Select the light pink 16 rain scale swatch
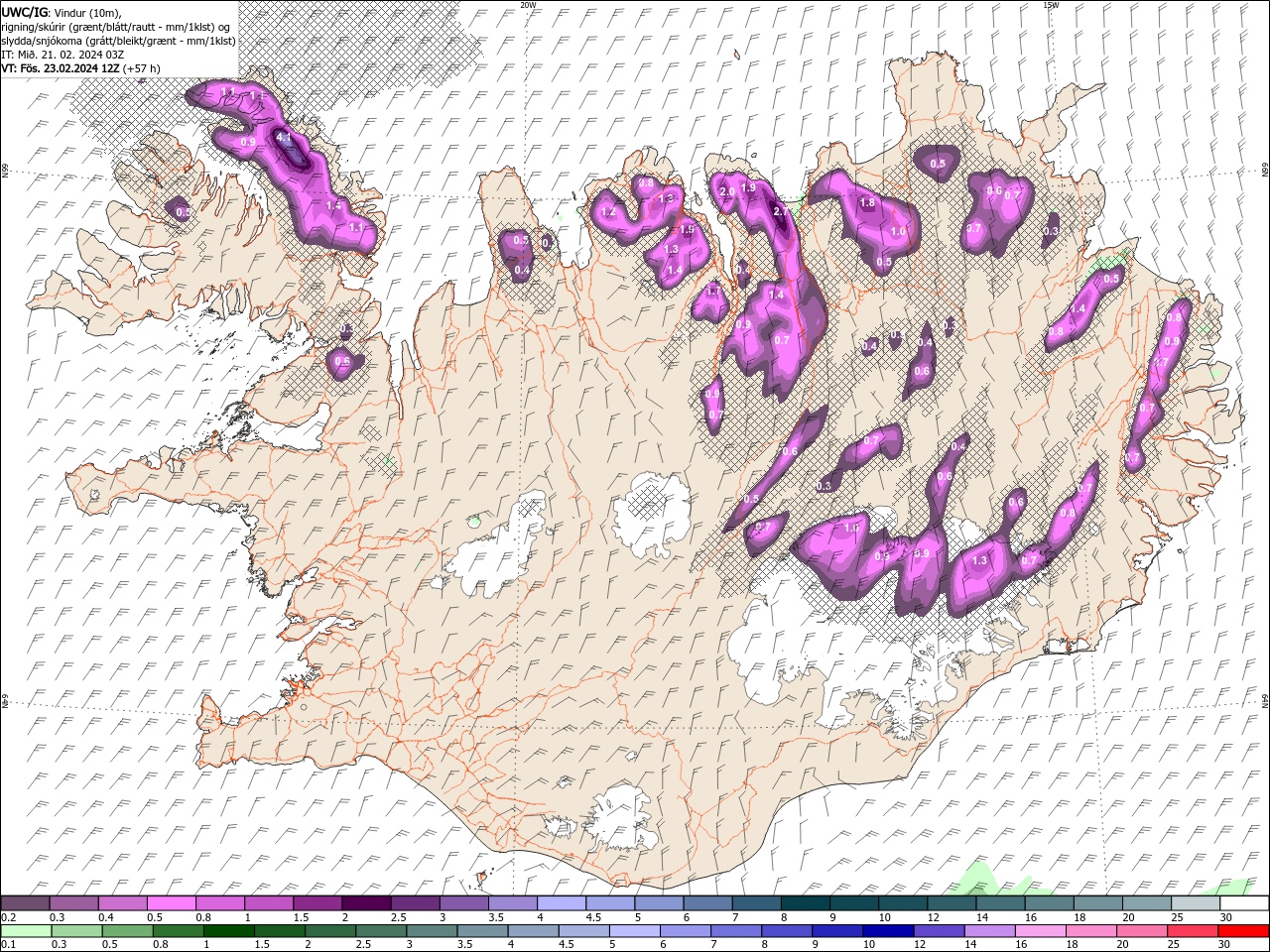This screenshot has width=1270, height=952. point(1040,931)
